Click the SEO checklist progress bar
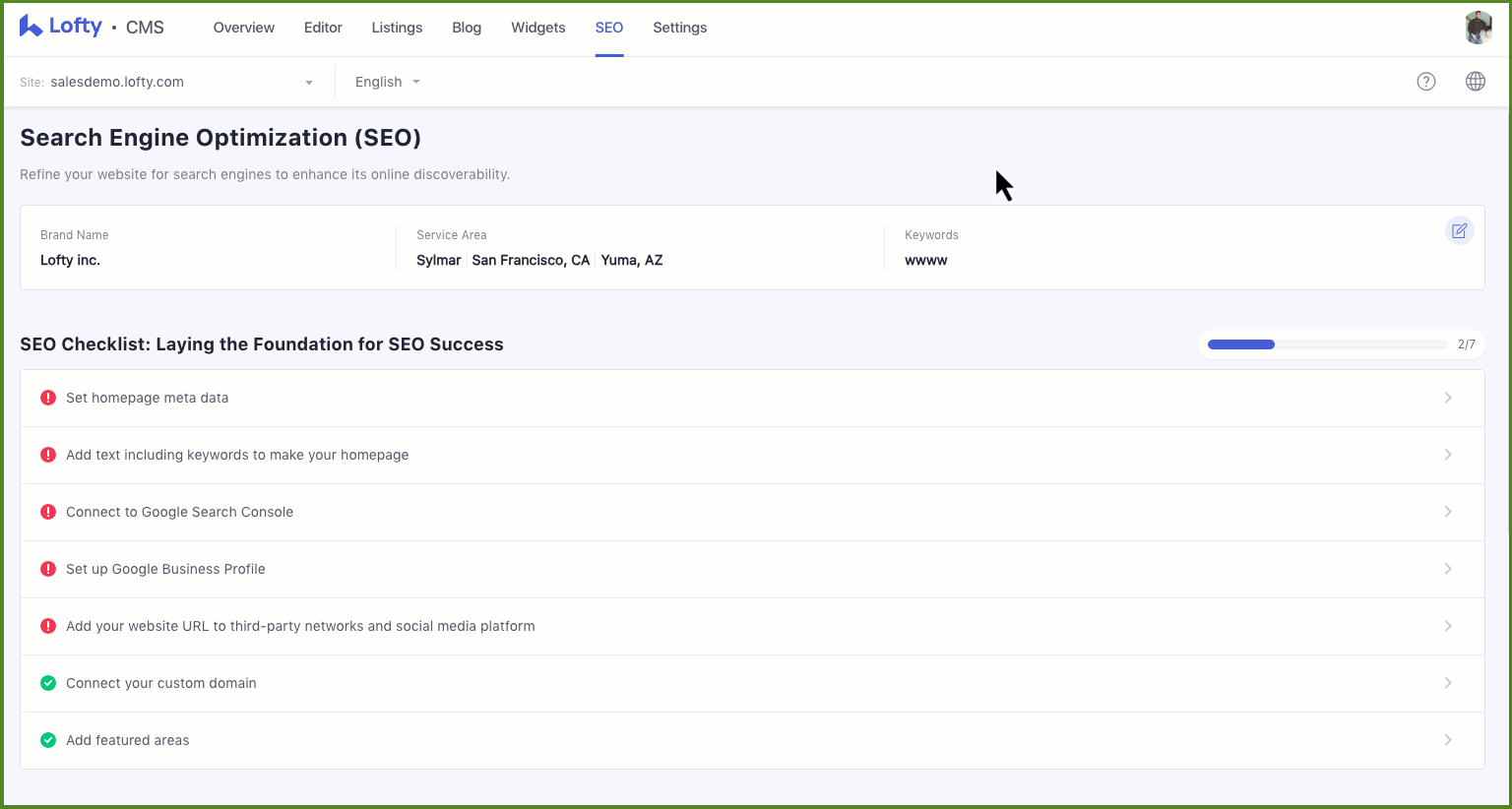This screenshot has height=809, width=1512. [x=1327, y=344]
